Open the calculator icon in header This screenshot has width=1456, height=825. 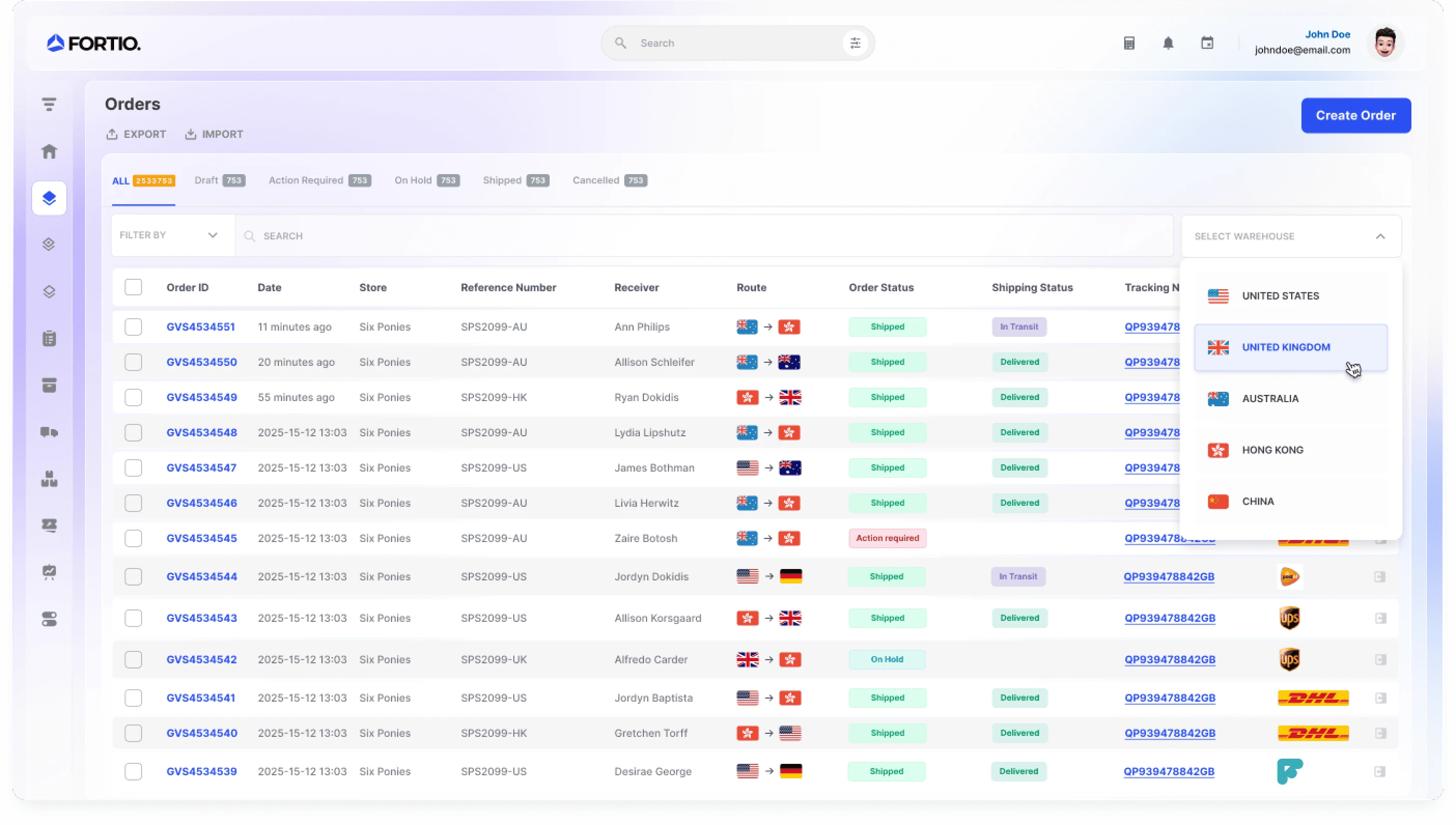tap(1128, 43)
